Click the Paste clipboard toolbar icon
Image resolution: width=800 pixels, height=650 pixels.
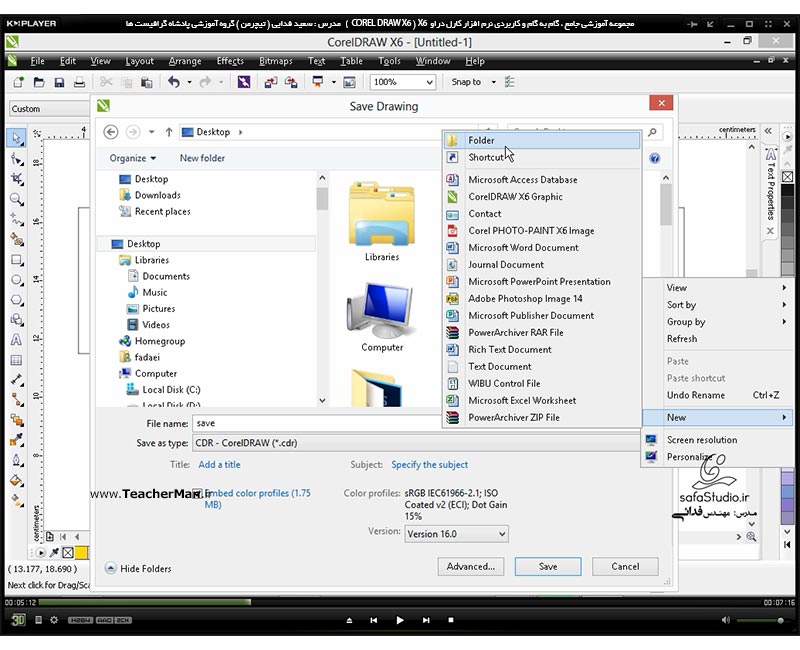tap(146, 82)
